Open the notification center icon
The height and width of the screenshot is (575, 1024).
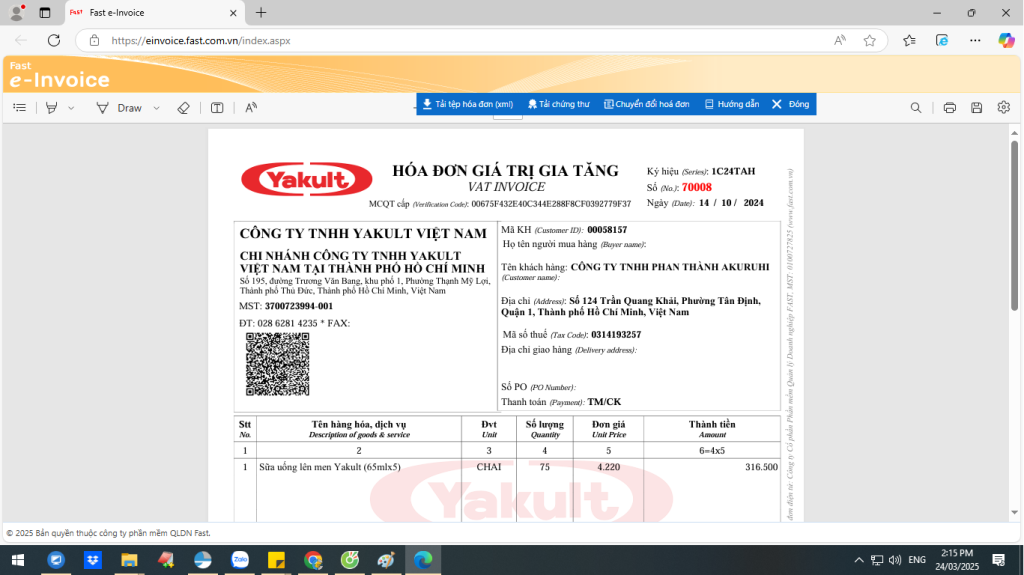click(x=999, y=560)
